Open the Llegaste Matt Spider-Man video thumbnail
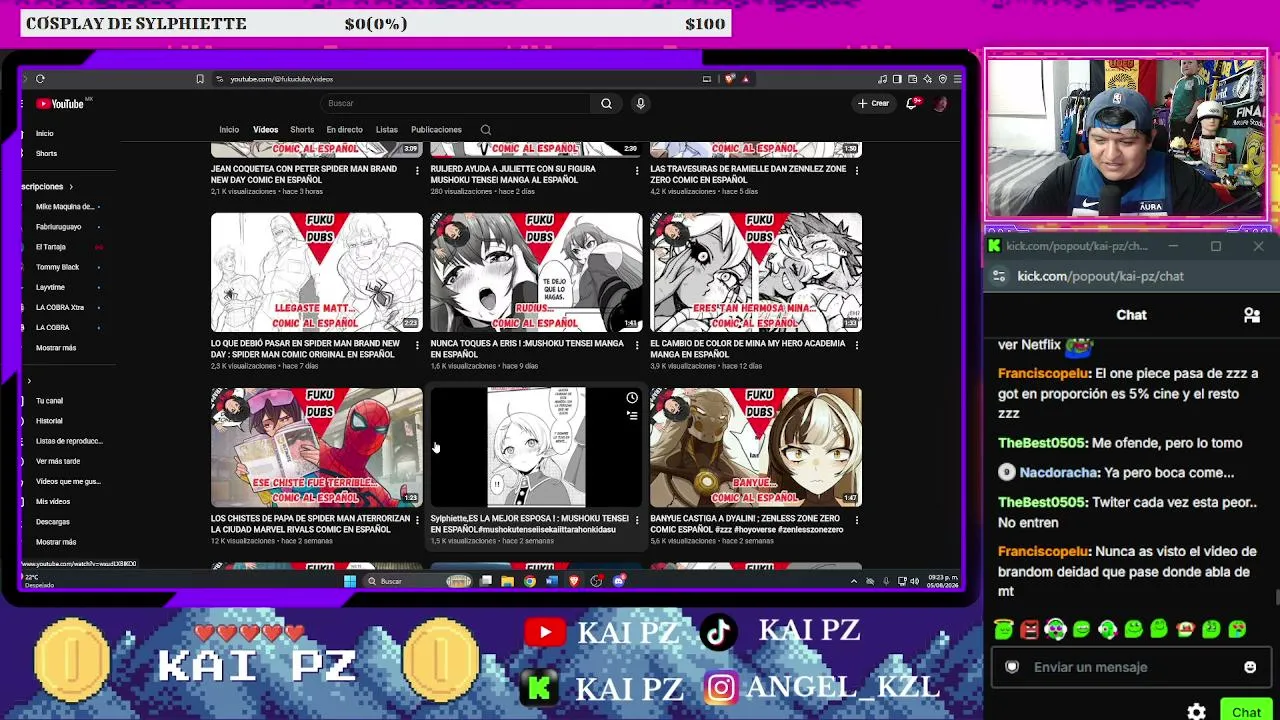Screen dimensions: 1280x720 [317, 272]
